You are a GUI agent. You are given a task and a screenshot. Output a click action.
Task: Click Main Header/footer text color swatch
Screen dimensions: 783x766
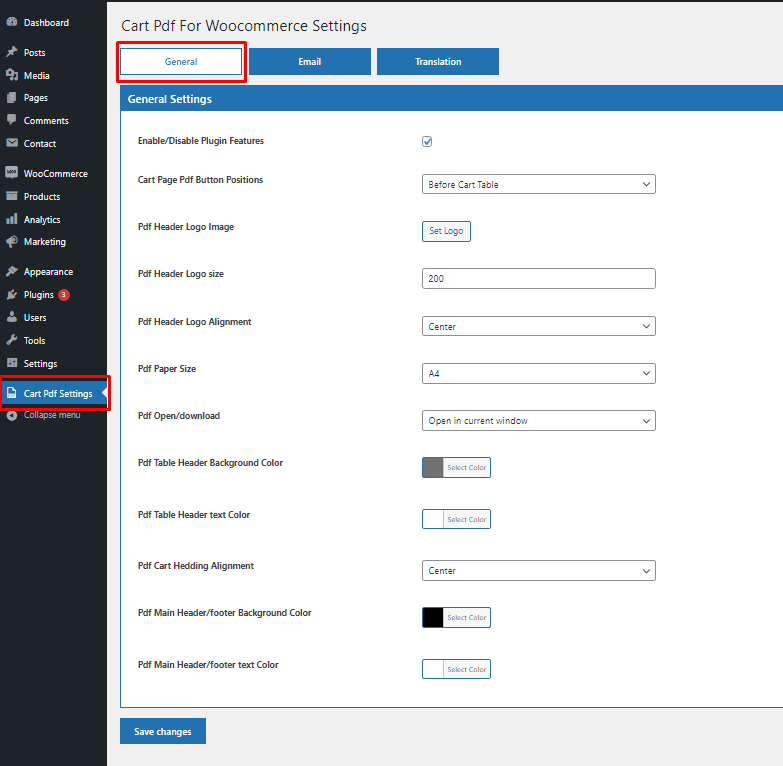[433, 669]
